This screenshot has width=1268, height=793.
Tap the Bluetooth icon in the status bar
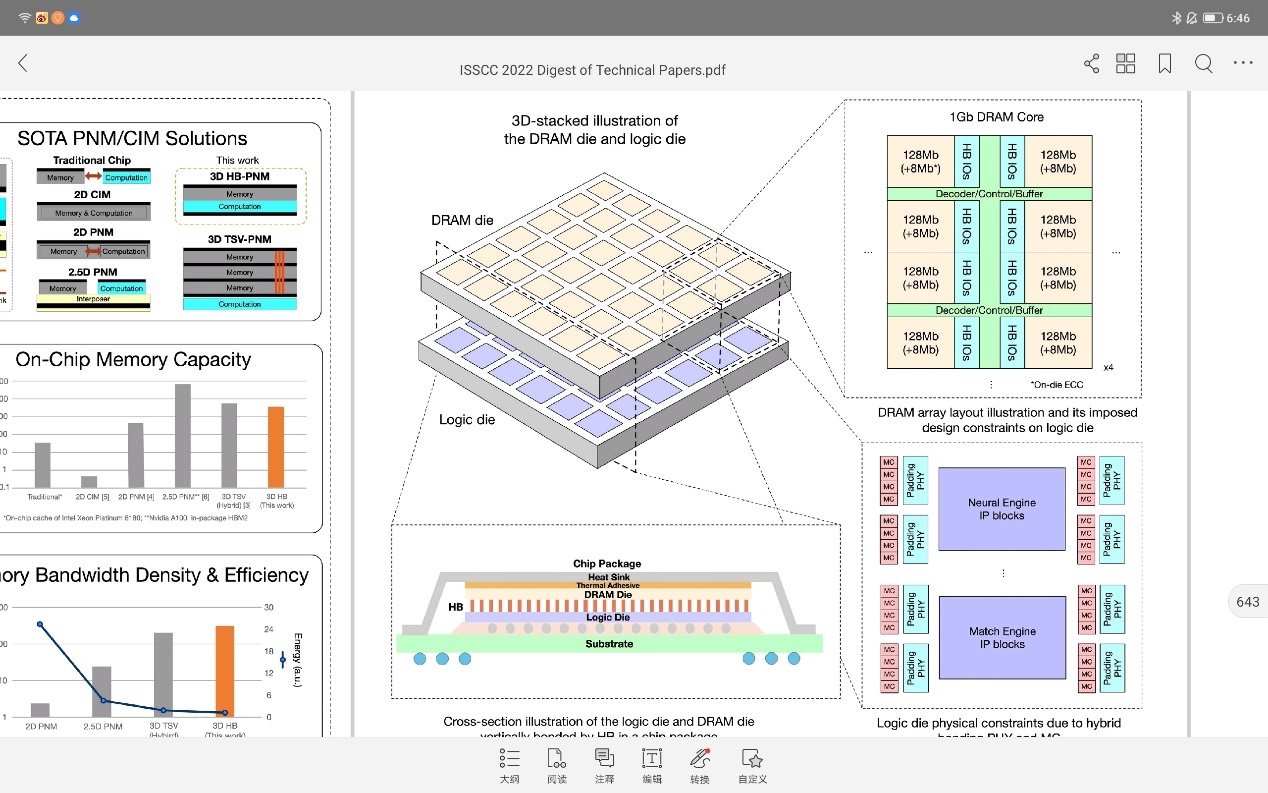tap(1177, 18)
